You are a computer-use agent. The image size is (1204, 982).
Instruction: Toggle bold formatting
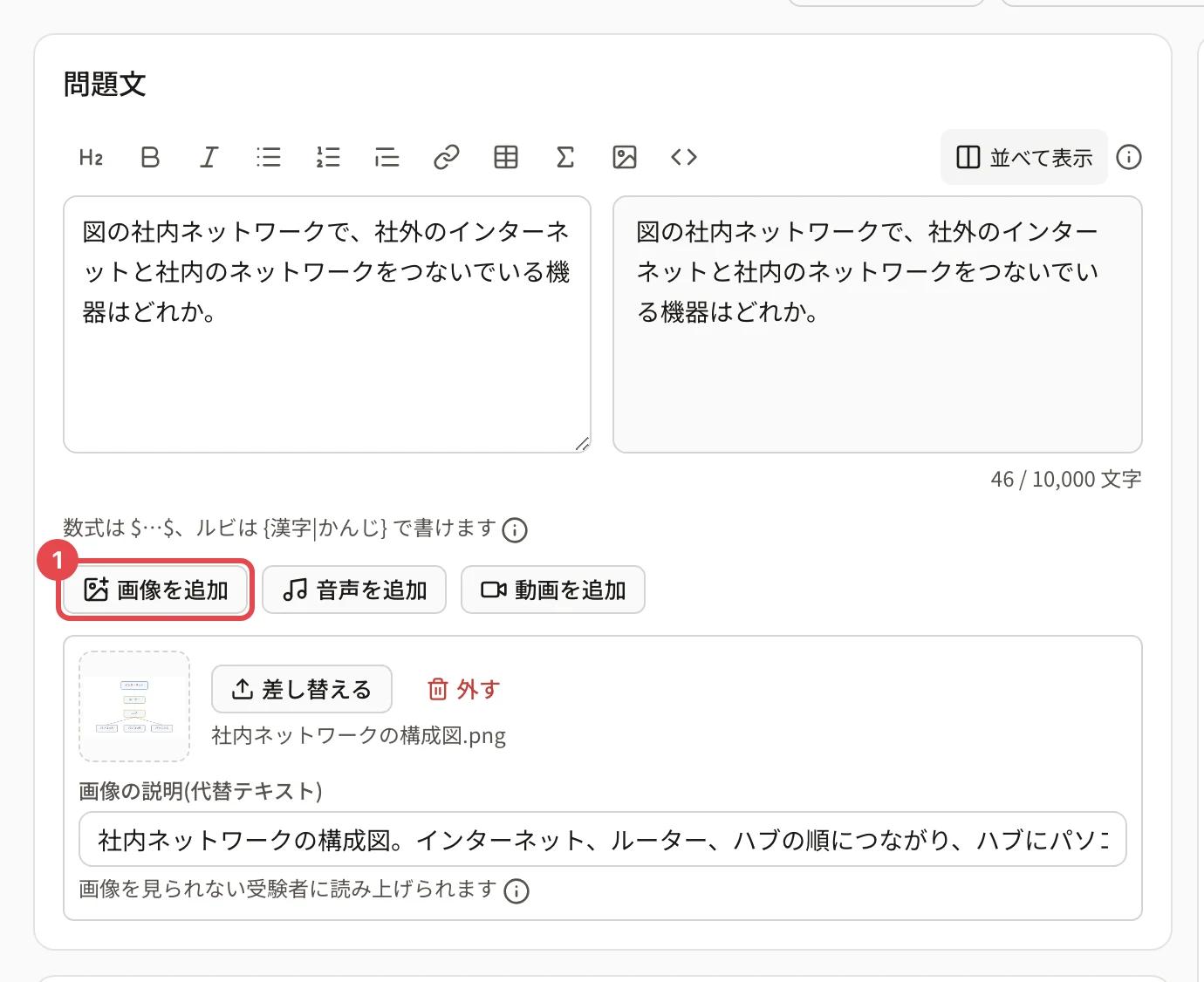150,157
